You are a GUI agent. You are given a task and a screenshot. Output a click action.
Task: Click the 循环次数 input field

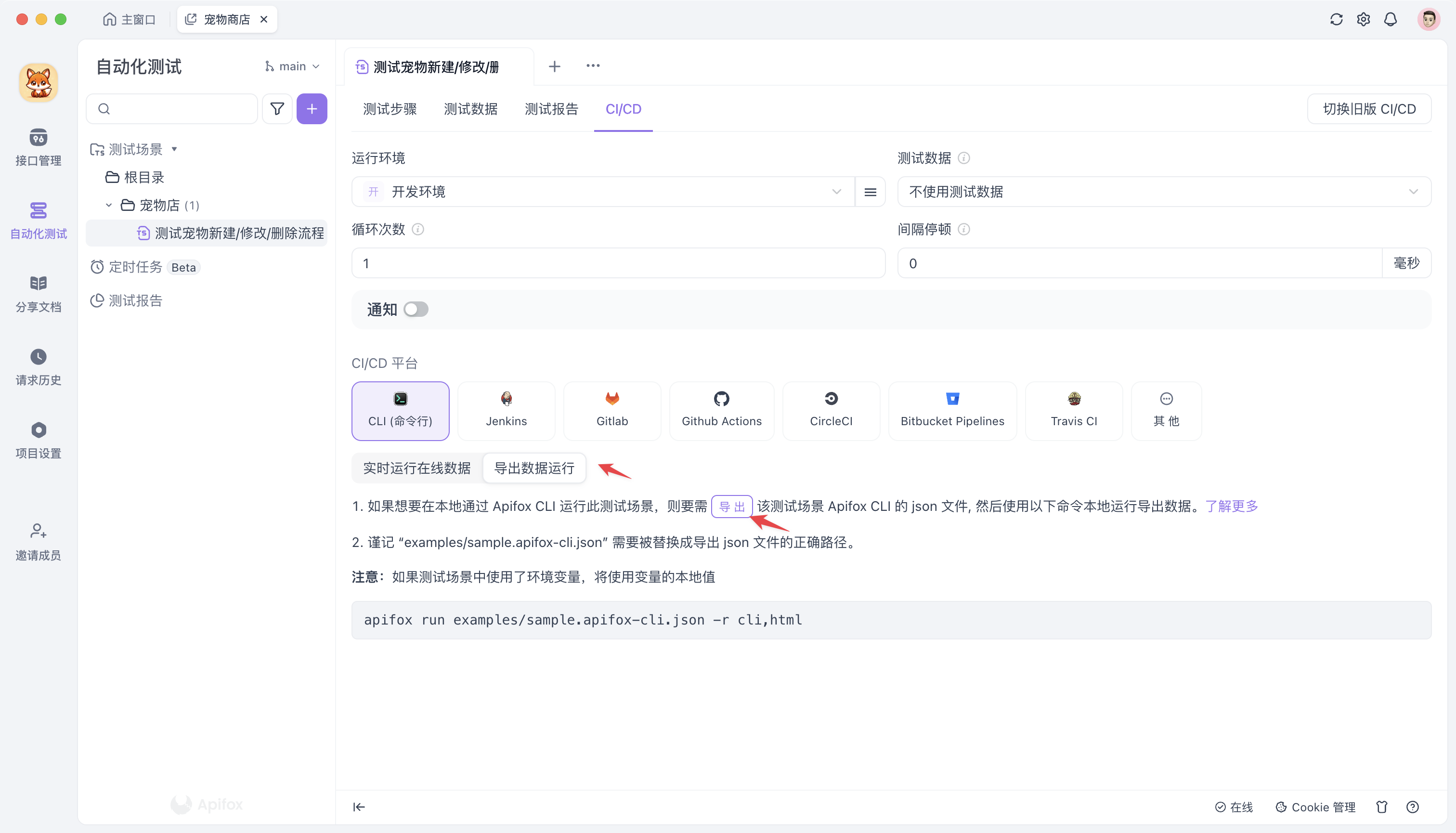(617, 262)
